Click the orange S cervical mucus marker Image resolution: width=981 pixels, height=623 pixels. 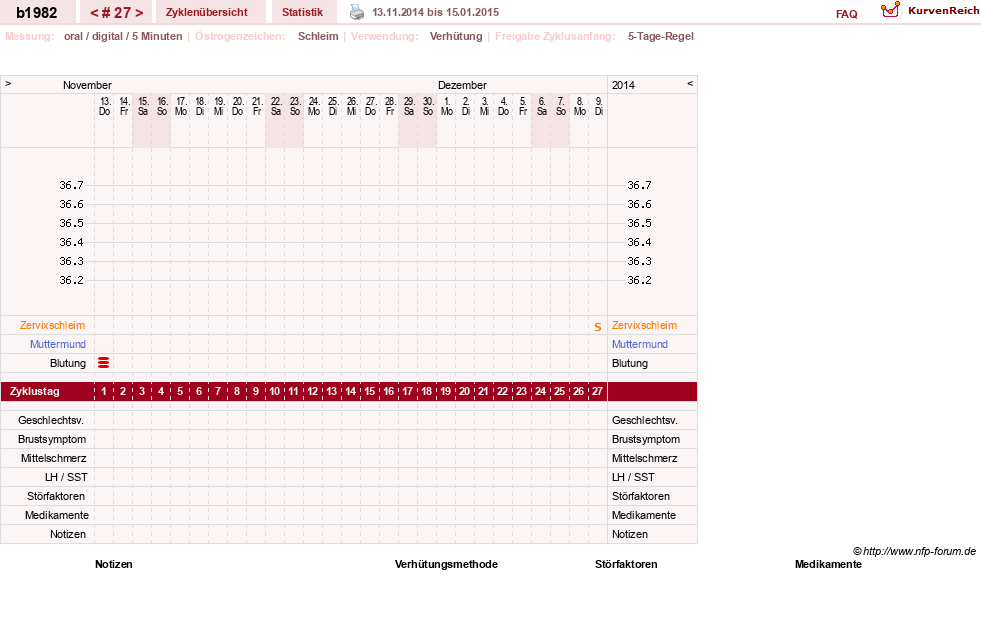[598, 327]
